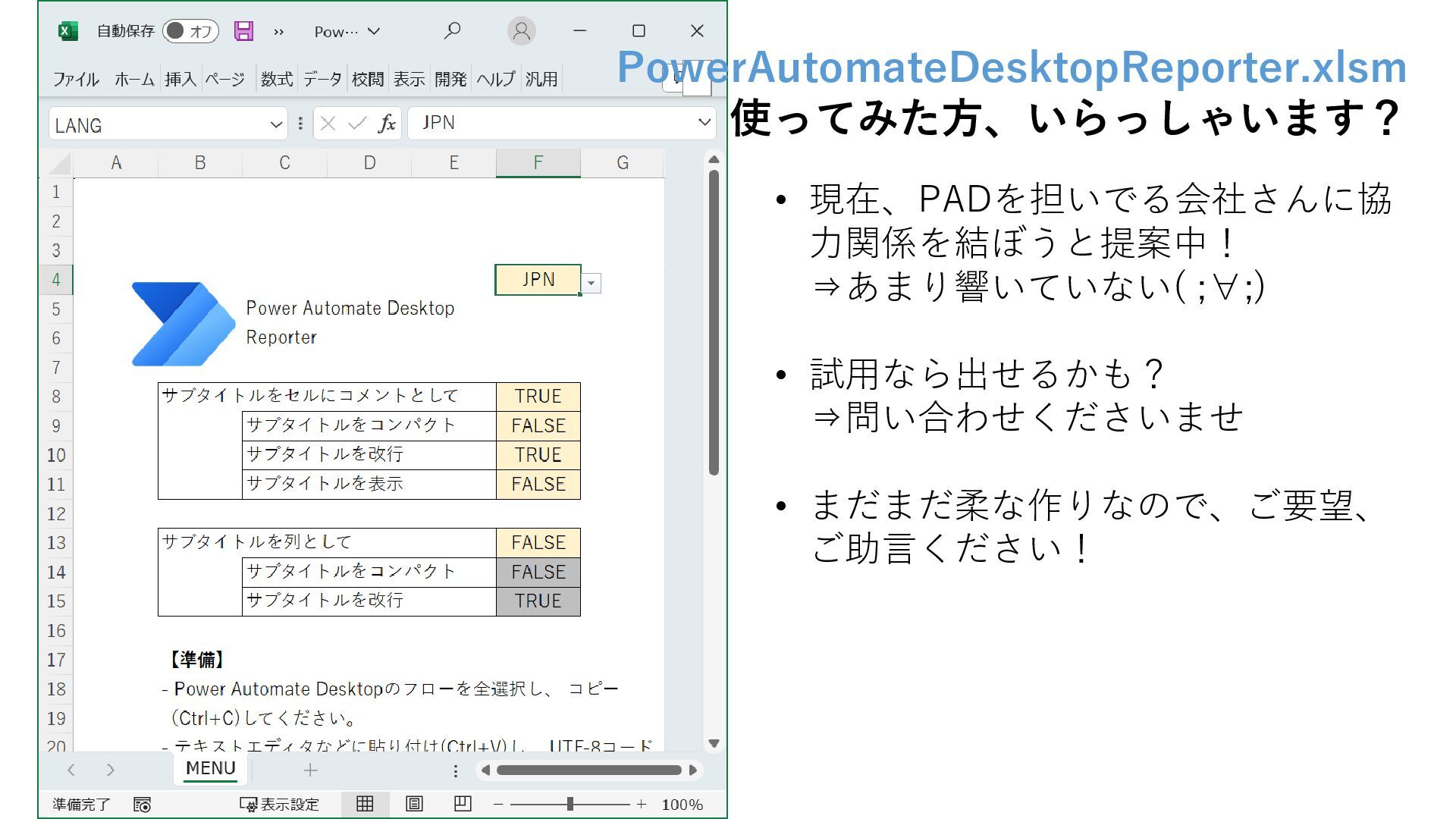Switch to page break preview icon
The image size is (1456, 819).
[x=463, y=804]
